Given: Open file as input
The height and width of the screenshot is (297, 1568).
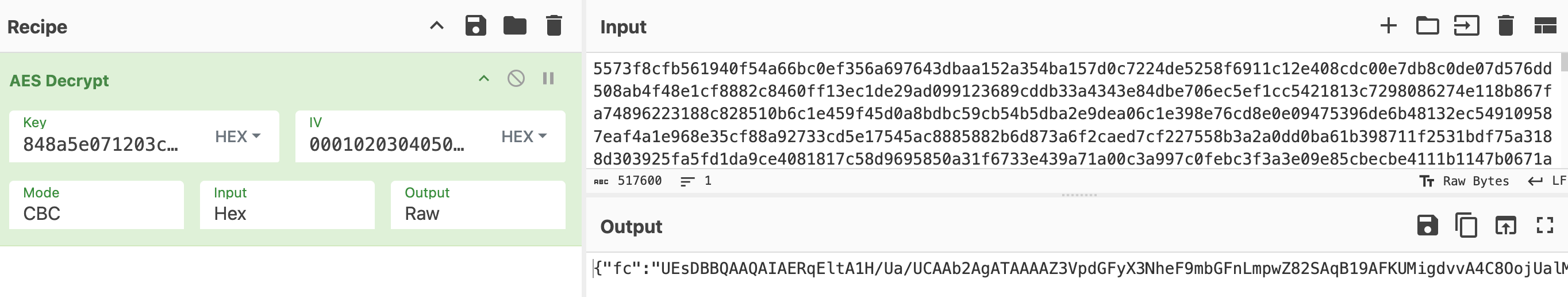Looking at the screenshot, I should coord(1466,26).
